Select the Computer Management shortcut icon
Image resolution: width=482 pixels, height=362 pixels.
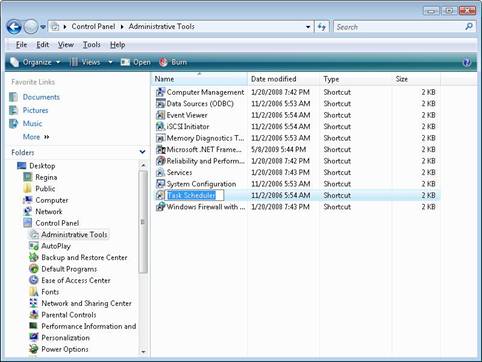point(161,92)
